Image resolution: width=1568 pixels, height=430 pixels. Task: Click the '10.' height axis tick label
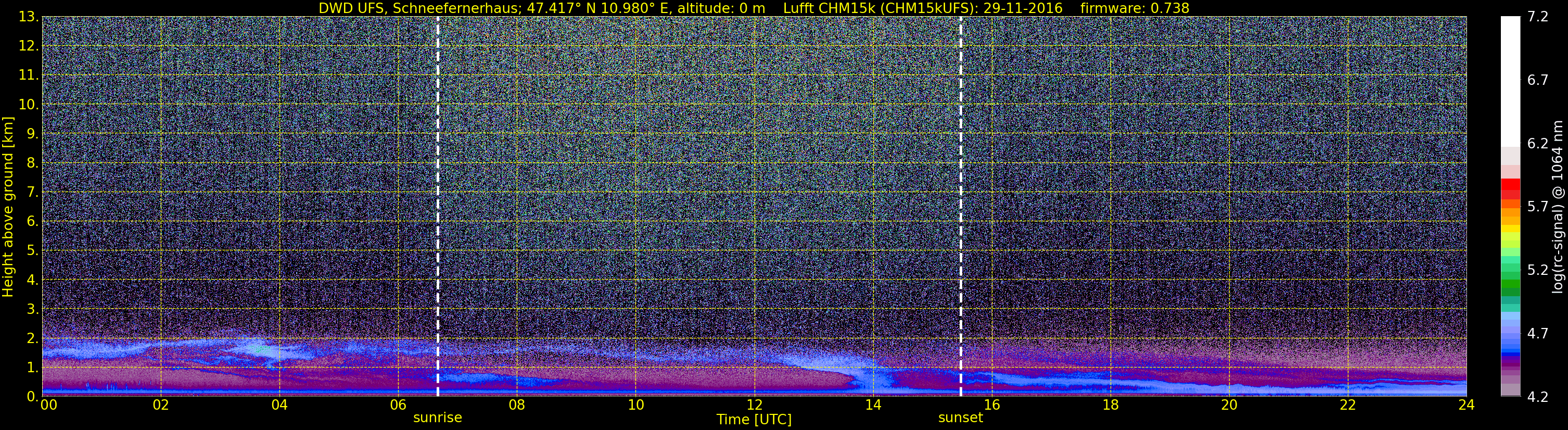[x=29, y=104]
